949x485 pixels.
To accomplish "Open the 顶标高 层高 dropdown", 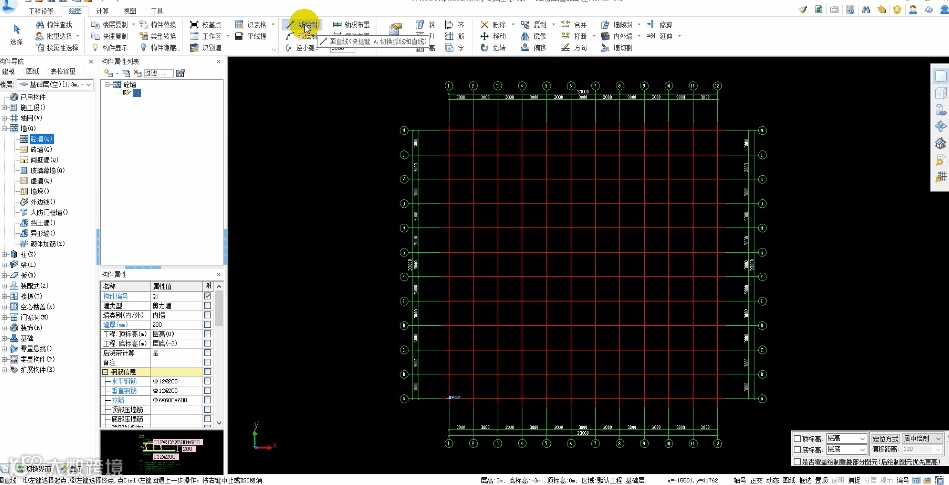I will click(x=847, y=438).
